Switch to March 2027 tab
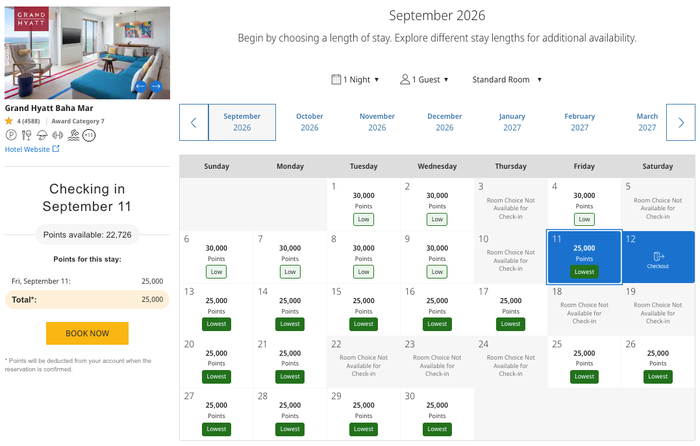 pos(647,122)
